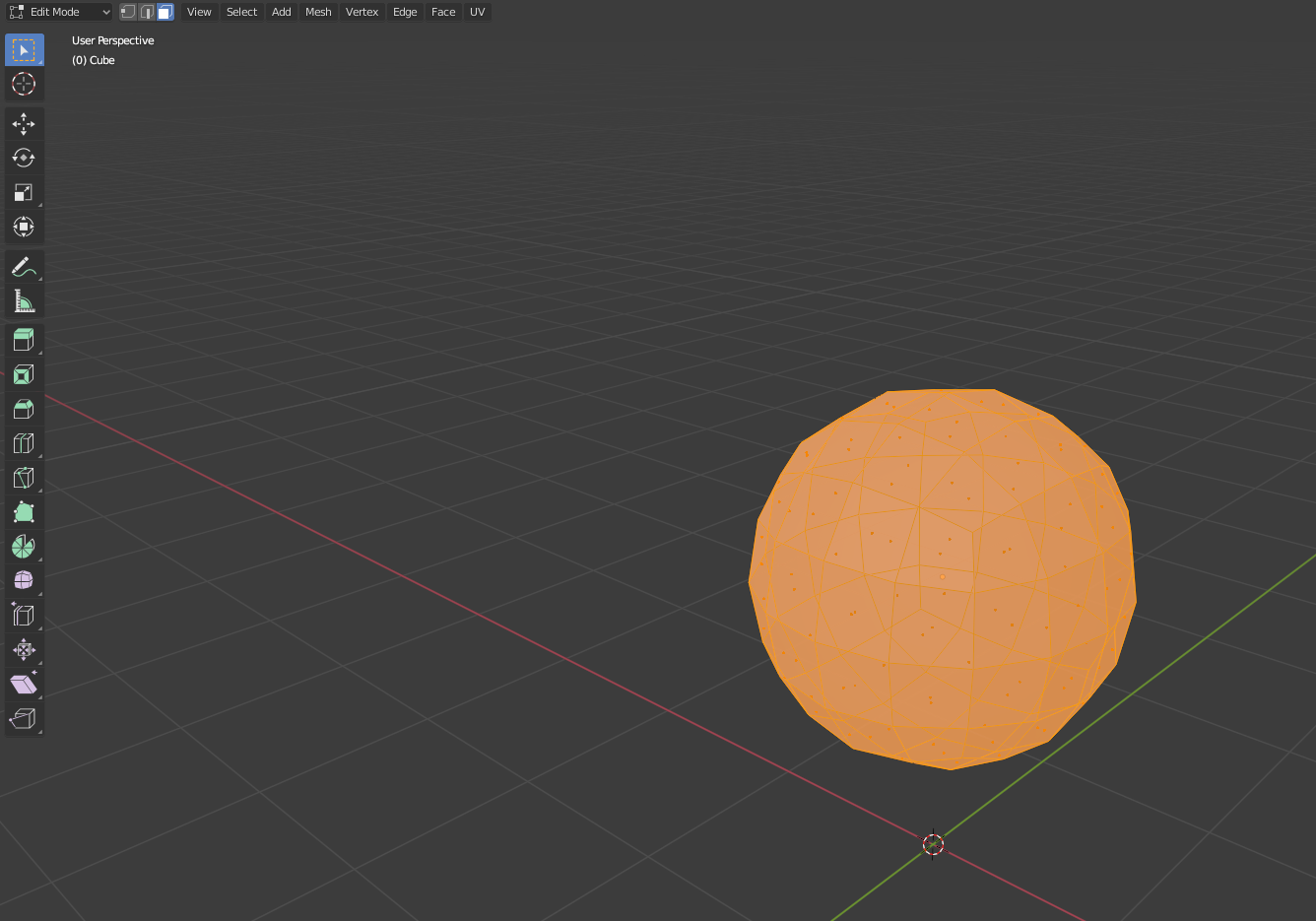Select the Edge Slide tool
Image resolution: width=1316 pixels, height=921 pixels.
pos(24,616)
